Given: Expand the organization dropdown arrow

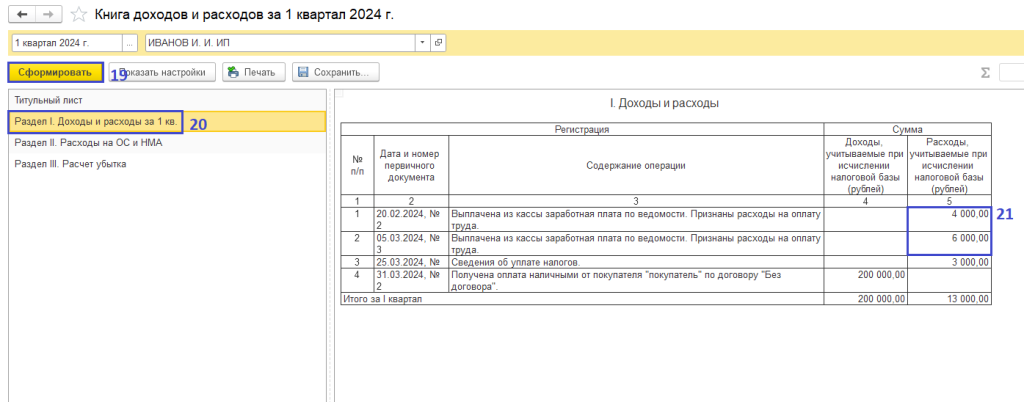Looking at the screenshot, I should [x=423, y=42].
